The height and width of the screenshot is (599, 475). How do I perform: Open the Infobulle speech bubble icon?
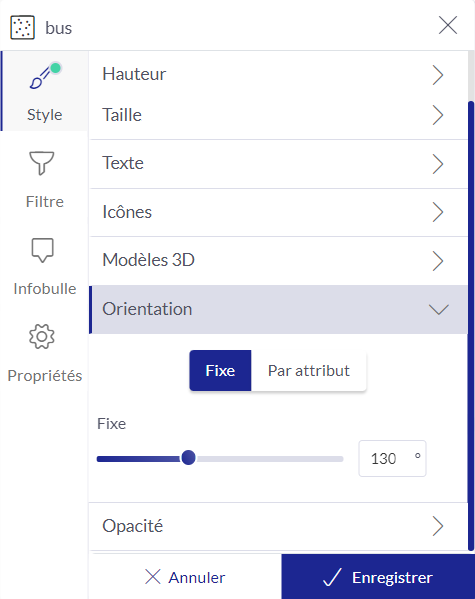coord(42,250)
